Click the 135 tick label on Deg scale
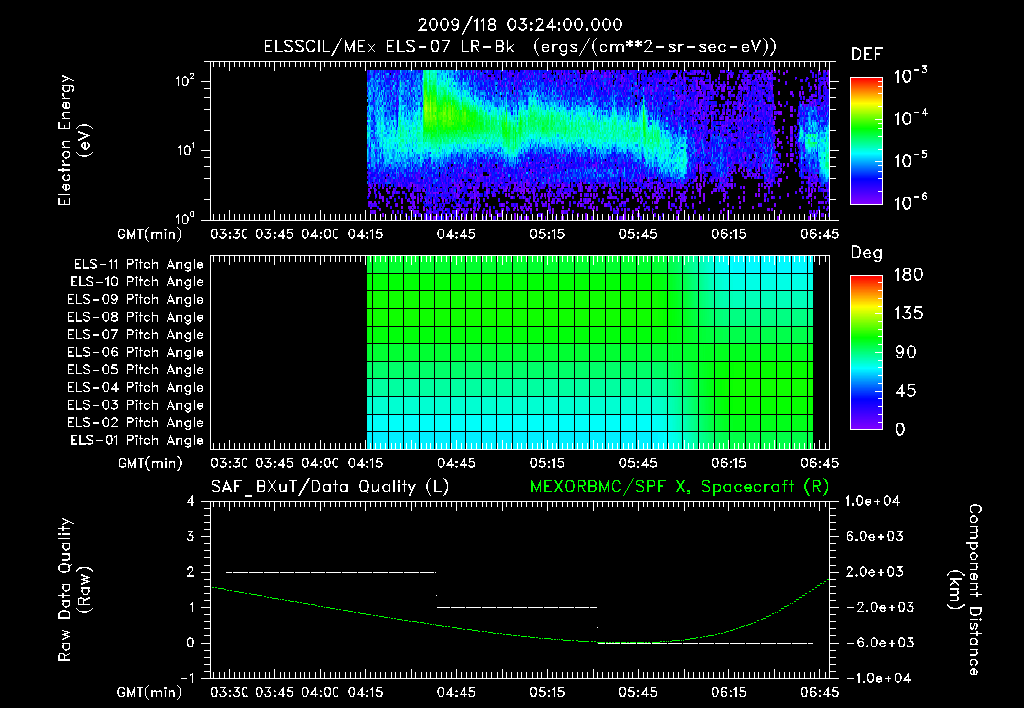1024x708 pixels. pos(908,313)
